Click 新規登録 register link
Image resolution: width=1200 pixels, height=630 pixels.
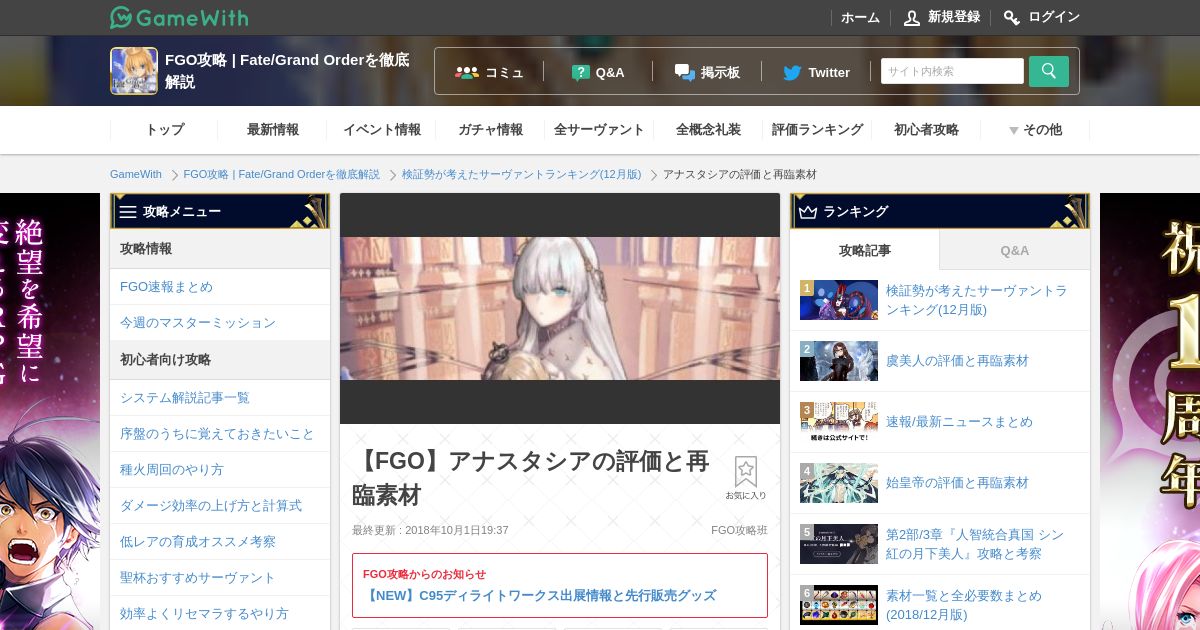tap(941, 17)
